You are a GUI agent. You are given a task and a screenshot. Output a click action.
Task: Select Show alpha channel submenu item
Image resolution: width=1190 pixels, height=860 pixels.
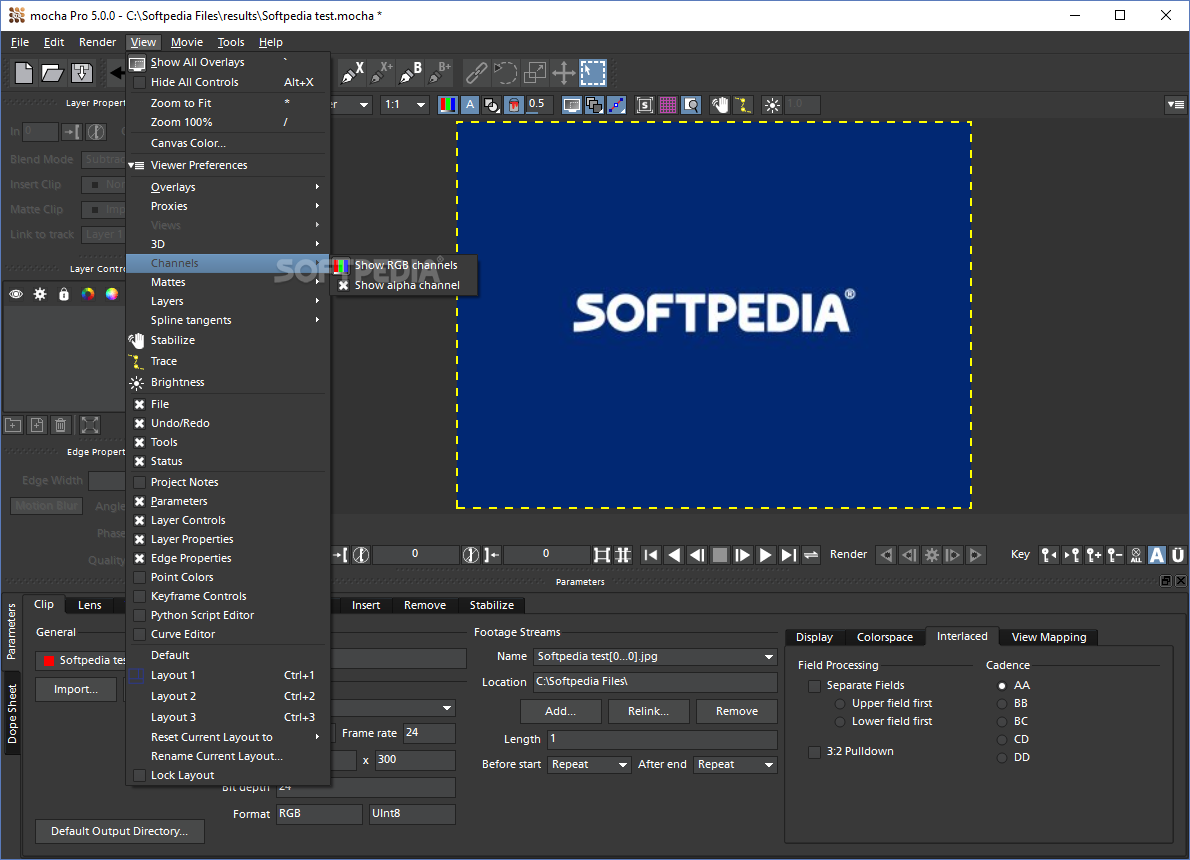404,285
